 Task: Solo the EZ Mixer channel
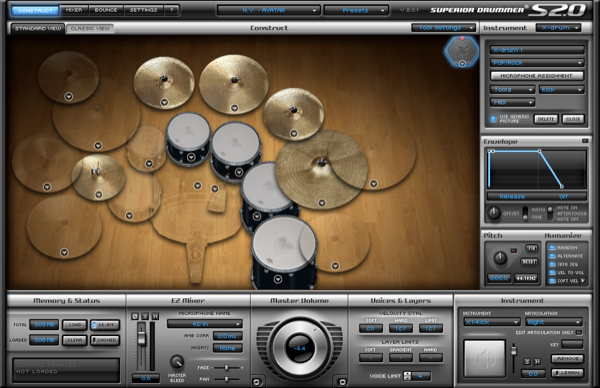coord(145,316)
